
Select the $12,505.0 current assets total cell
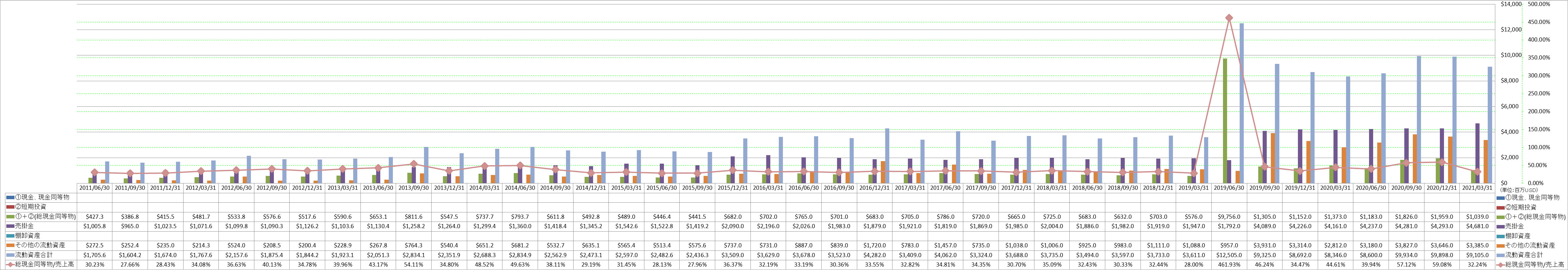click(1230, 256)
